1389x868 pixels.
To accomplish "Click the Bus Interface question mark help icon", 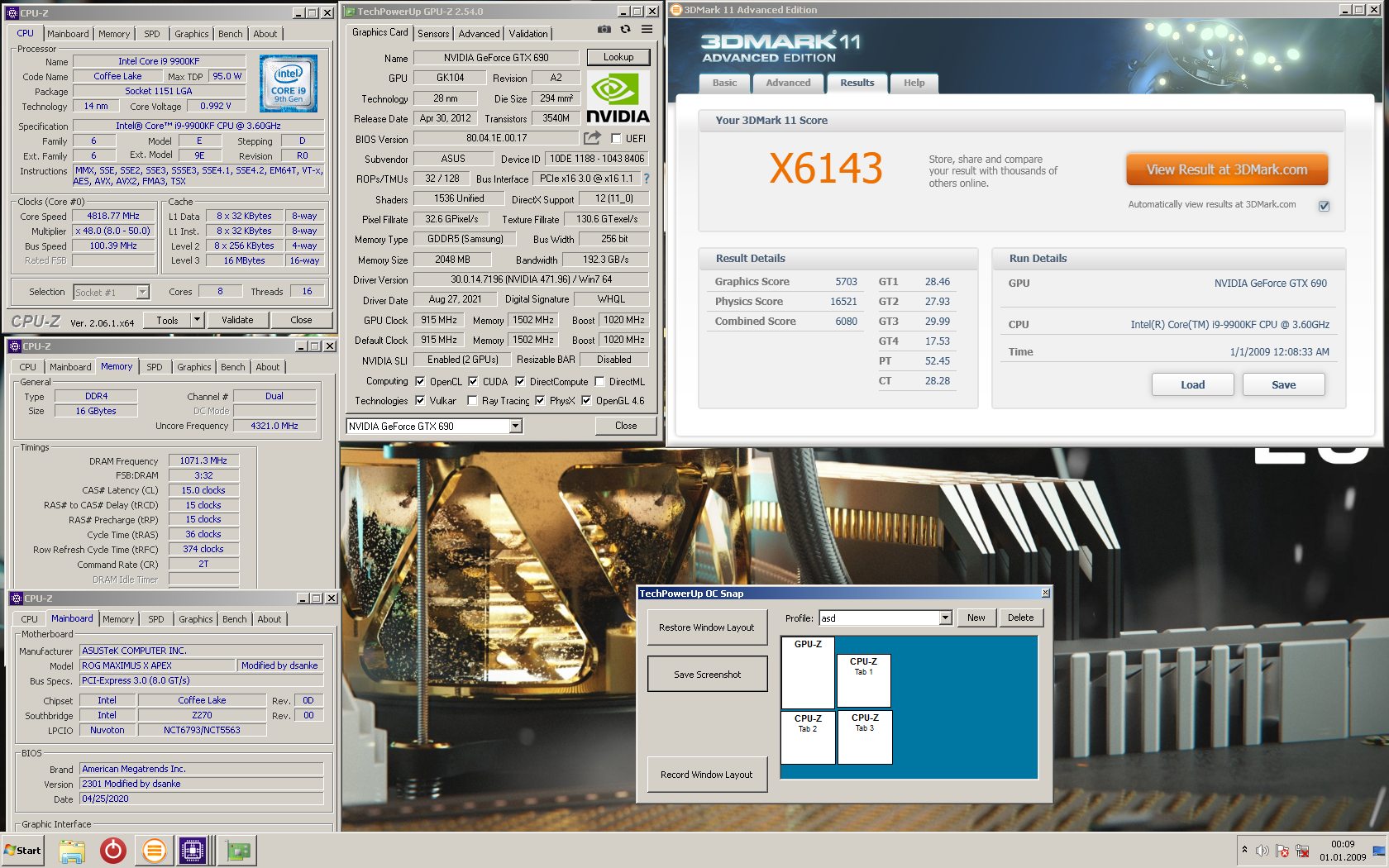I will tap(647, 179).
